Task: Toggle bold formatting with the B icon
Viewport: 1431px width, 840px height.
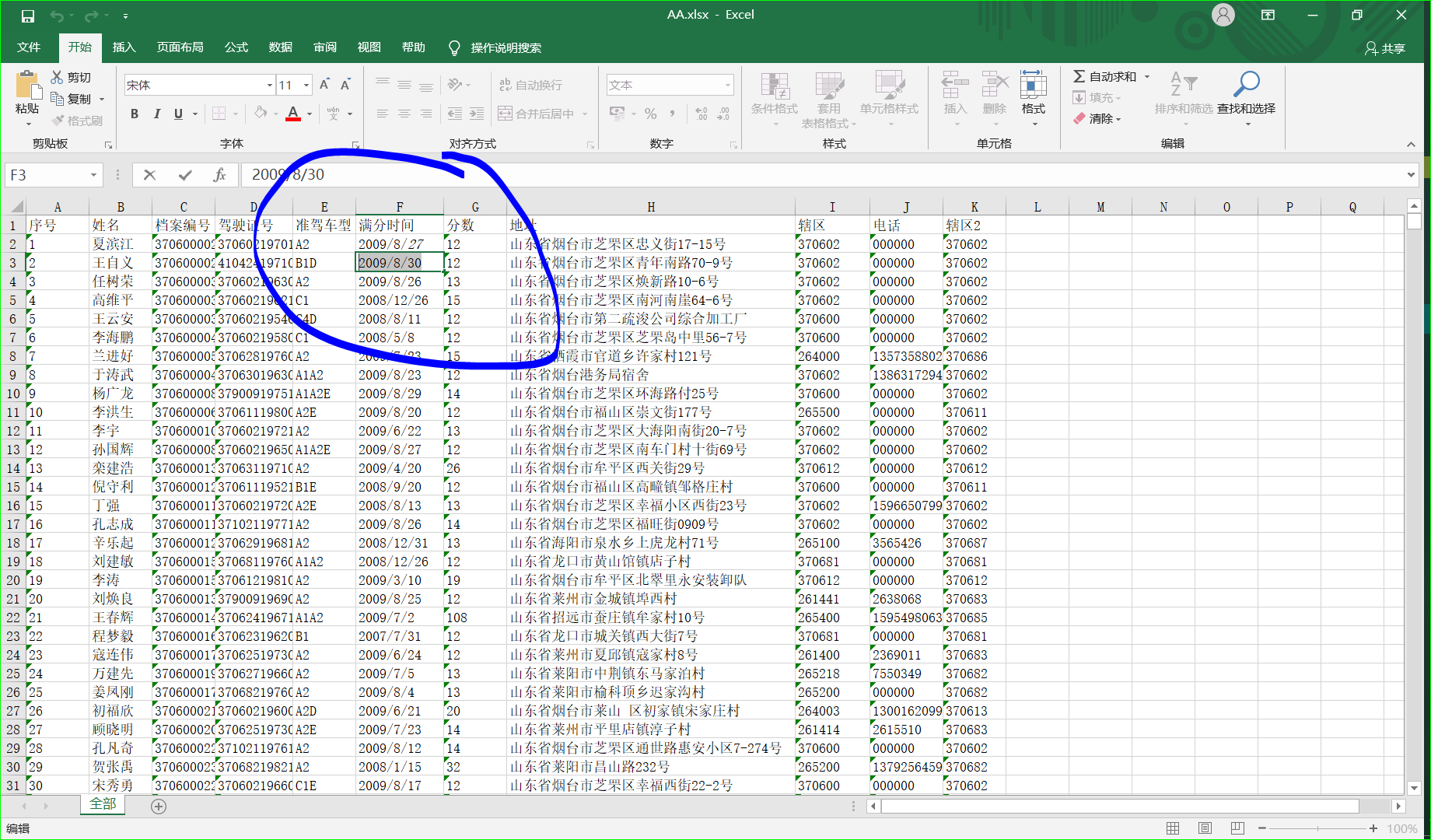Action: 134,114
